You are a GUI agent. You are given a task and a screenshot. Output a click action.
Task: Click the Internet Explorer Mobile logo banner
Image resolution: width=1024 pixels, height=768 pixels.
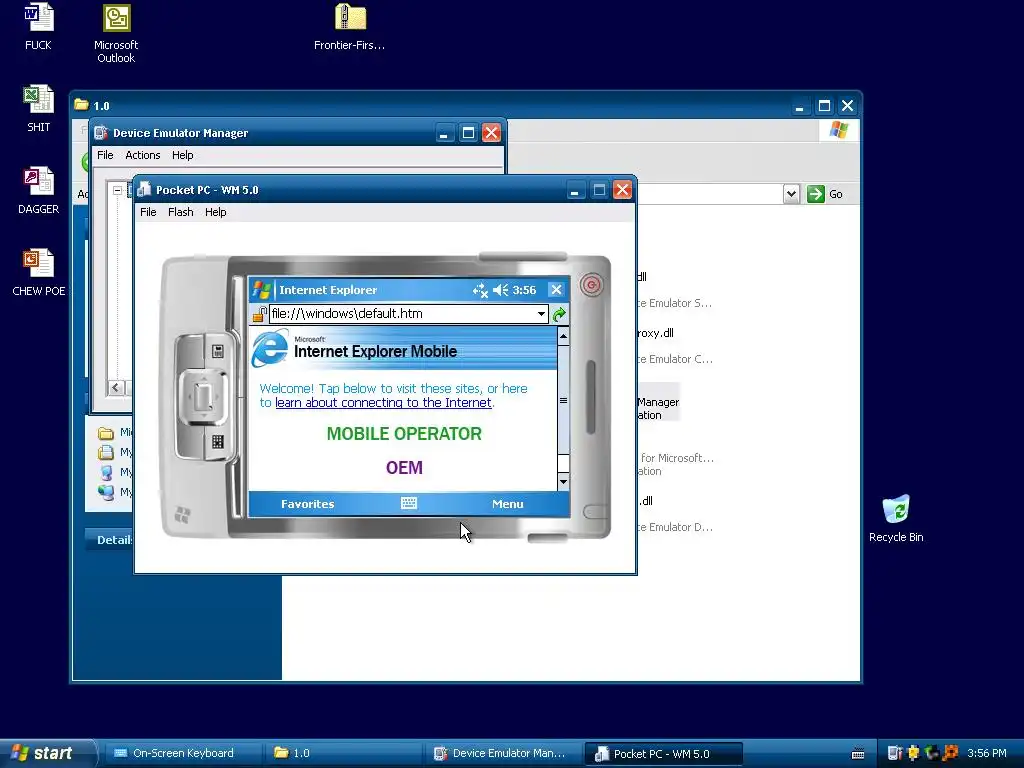pos(403,348)
